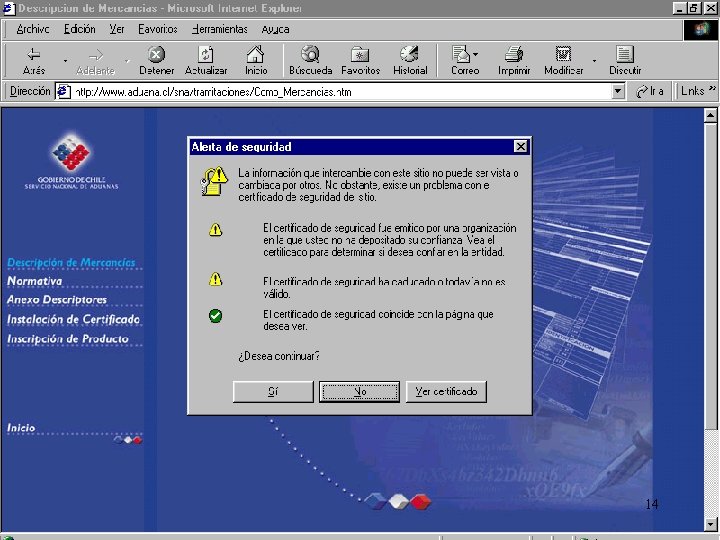Screen dimensions: 720x540
Task: Open the Inscripción de Producto link
Action: click(x=68, y=339)
